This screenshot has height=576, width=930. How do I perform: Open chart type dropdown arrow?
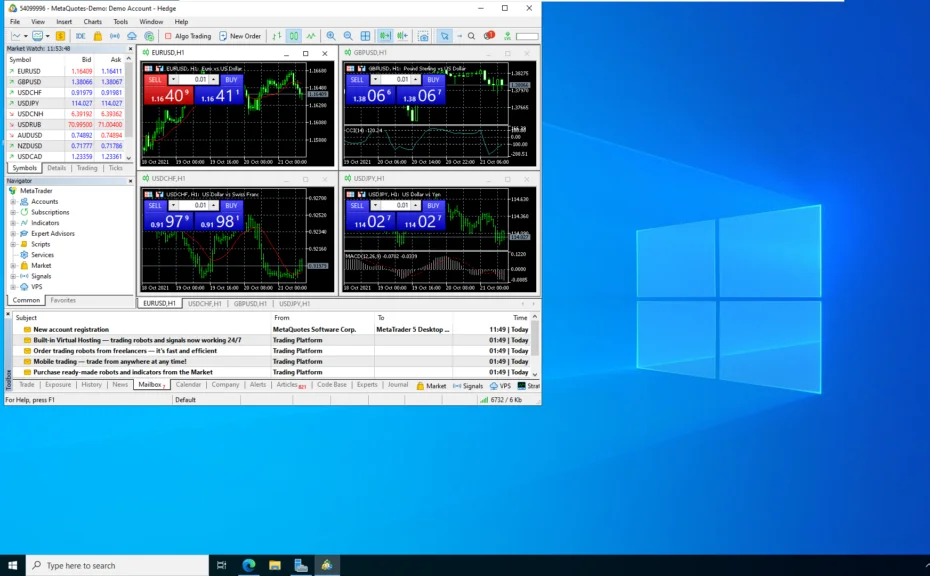click(x=26, y=36)
